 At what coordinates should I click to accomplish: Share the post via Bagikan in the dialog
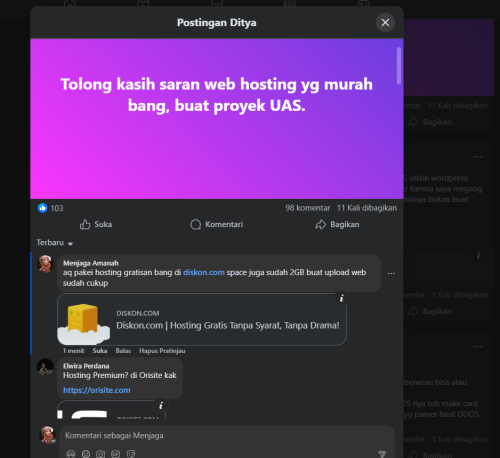coord(337,224)
